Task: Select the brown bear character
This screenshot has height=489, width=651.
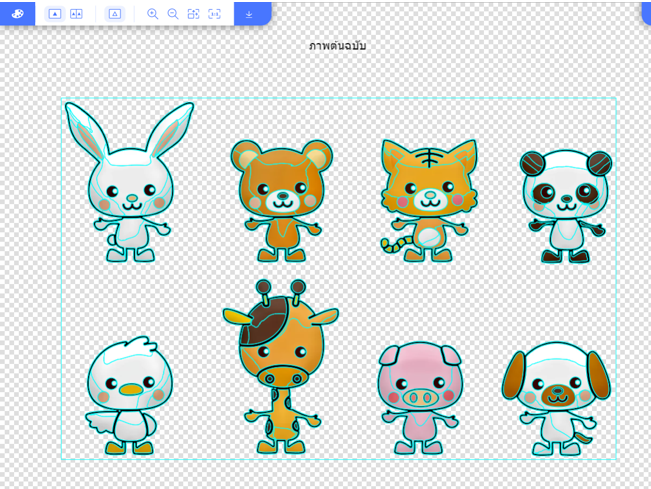Action: pyautogui.click(x=282, y=200)
